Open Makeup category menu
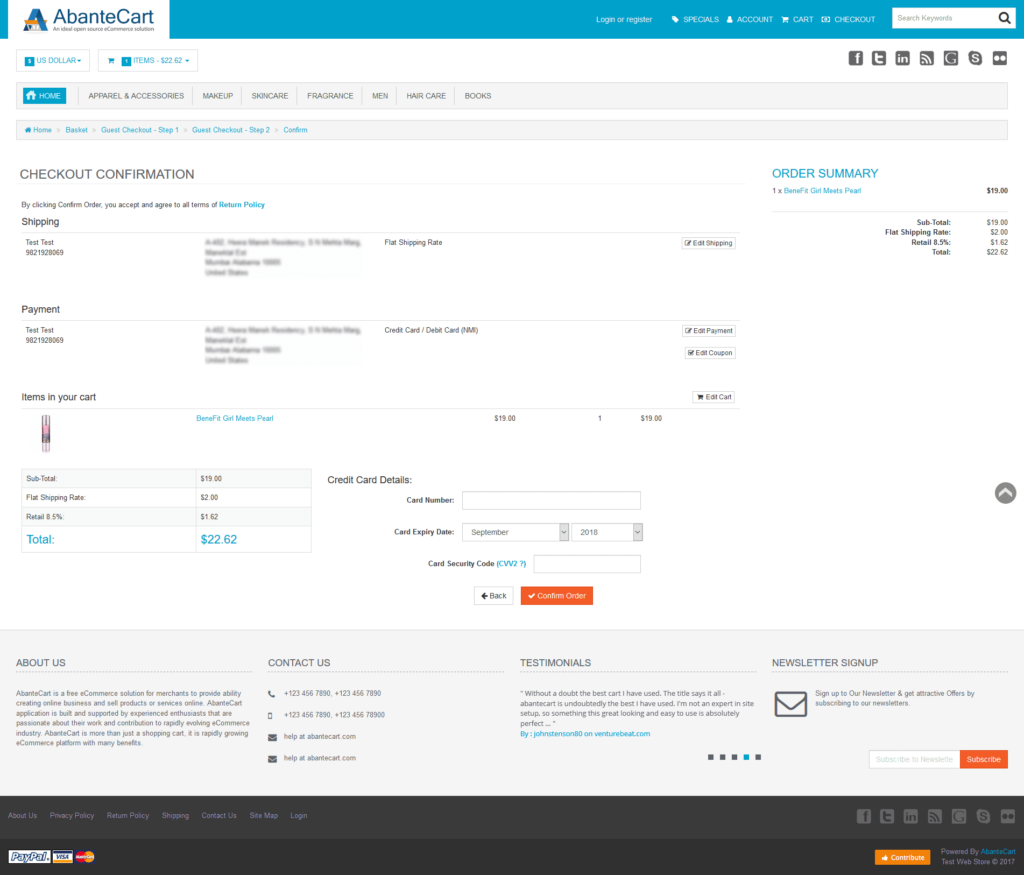Image resolution: width=1024 pixels, height=875 pixels. (217, 96)
